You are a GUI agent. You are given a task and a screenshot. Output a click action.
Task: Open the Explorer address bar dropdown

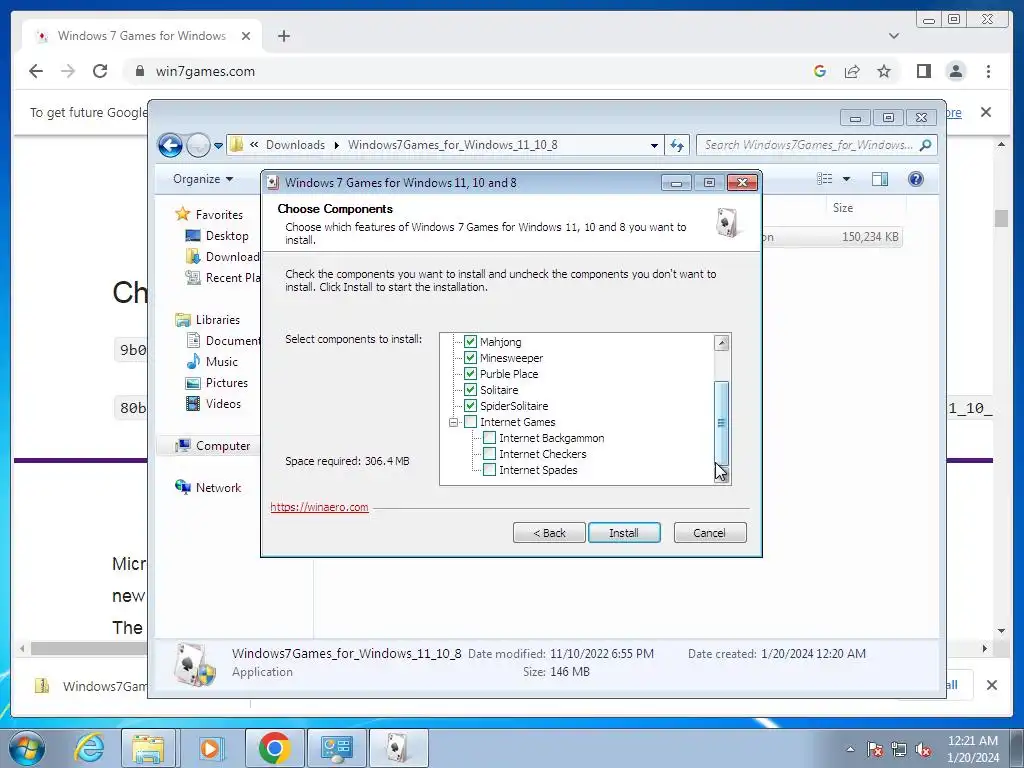tap(654, 146)
